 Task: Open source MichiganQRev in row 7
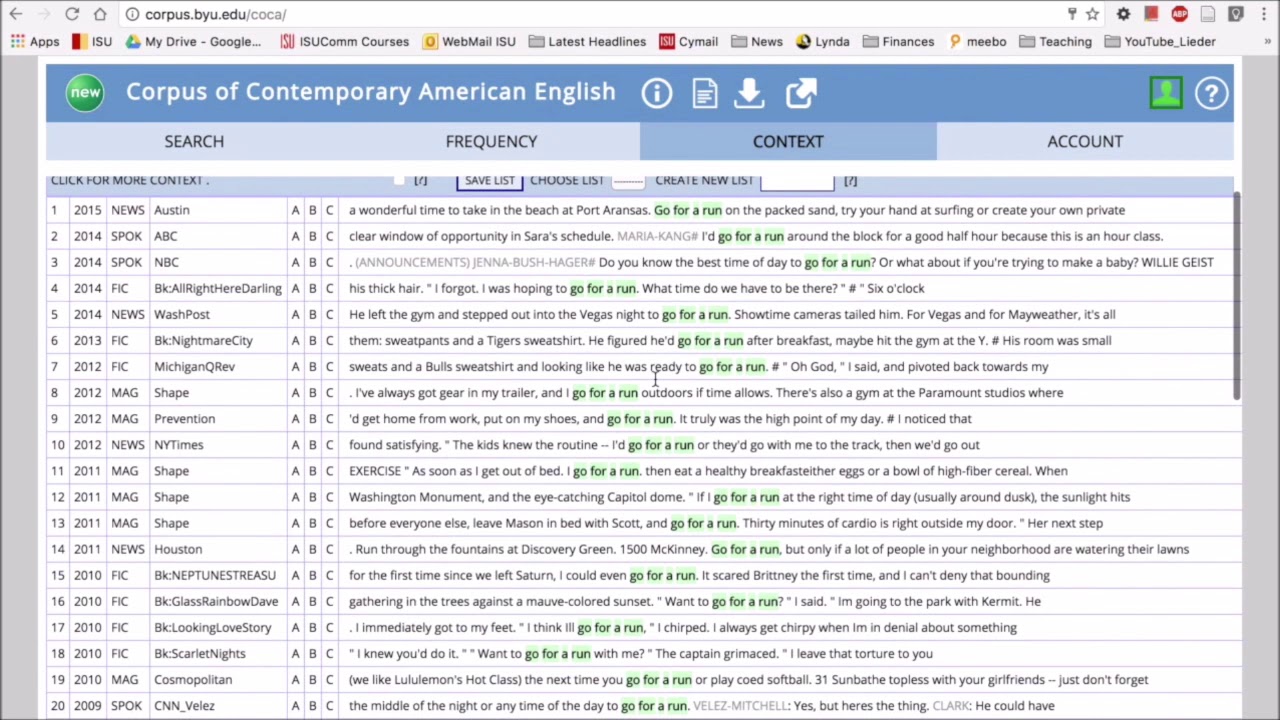coord(194,366)
